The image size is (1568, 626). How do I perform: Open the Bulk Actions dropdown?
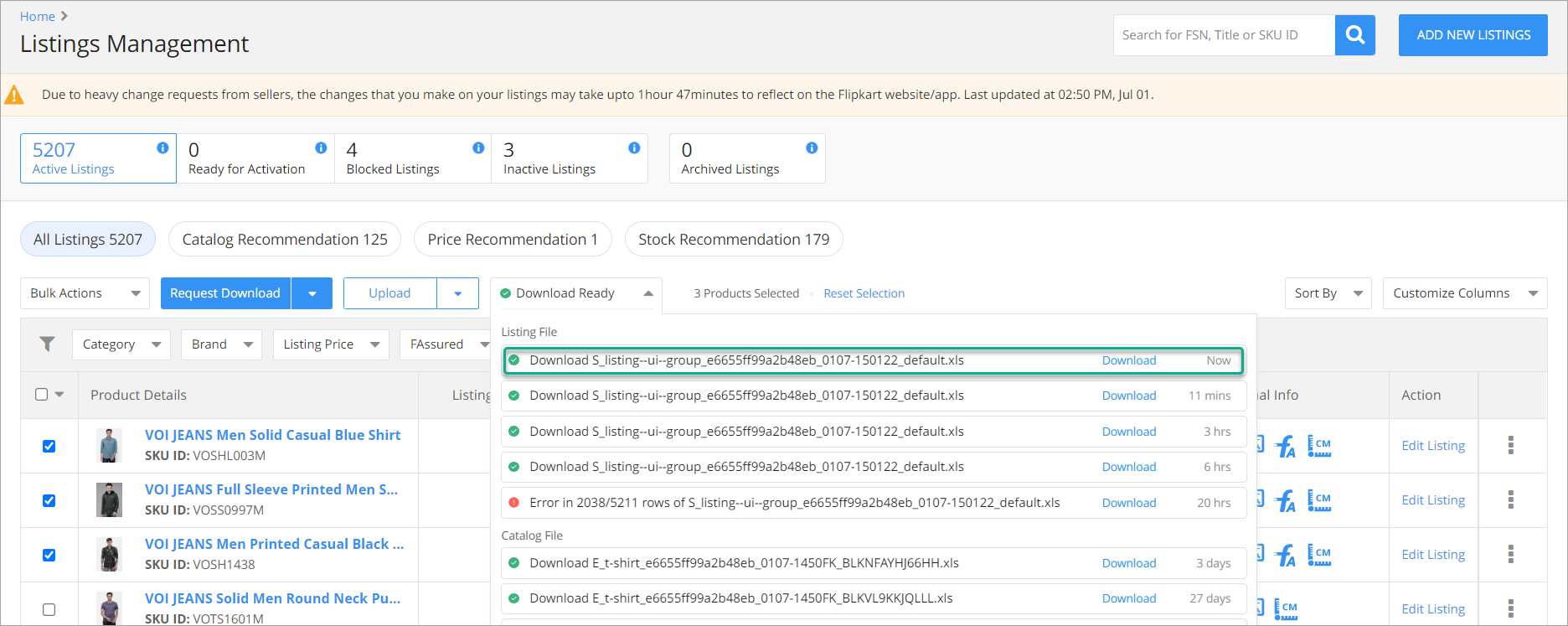click(85, 293)
